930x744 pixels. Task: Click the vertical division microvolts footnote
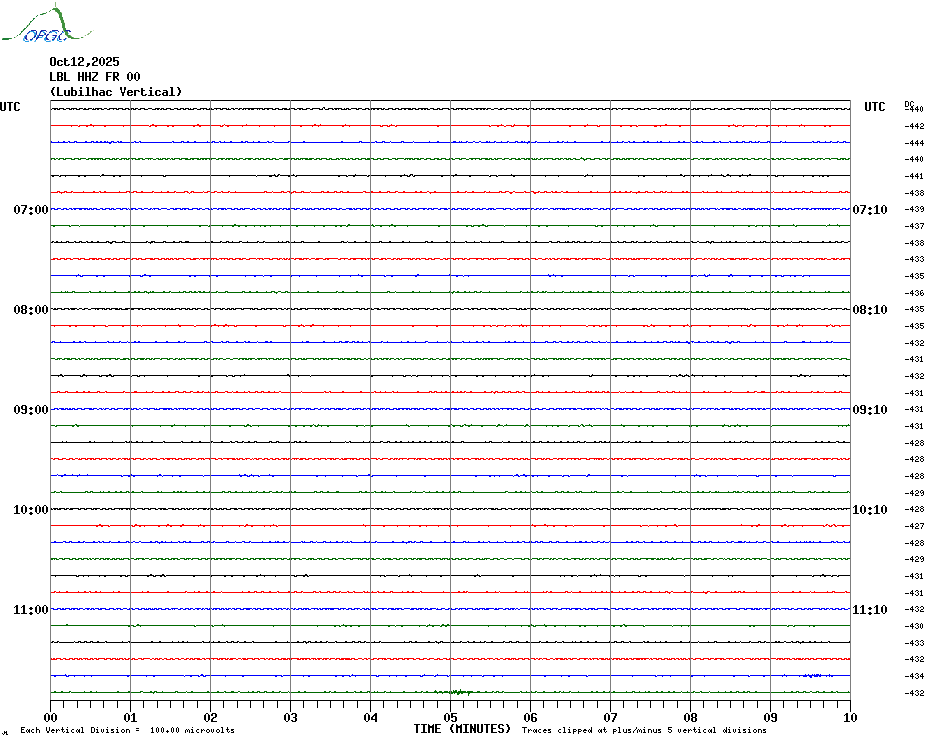(127, 730)
